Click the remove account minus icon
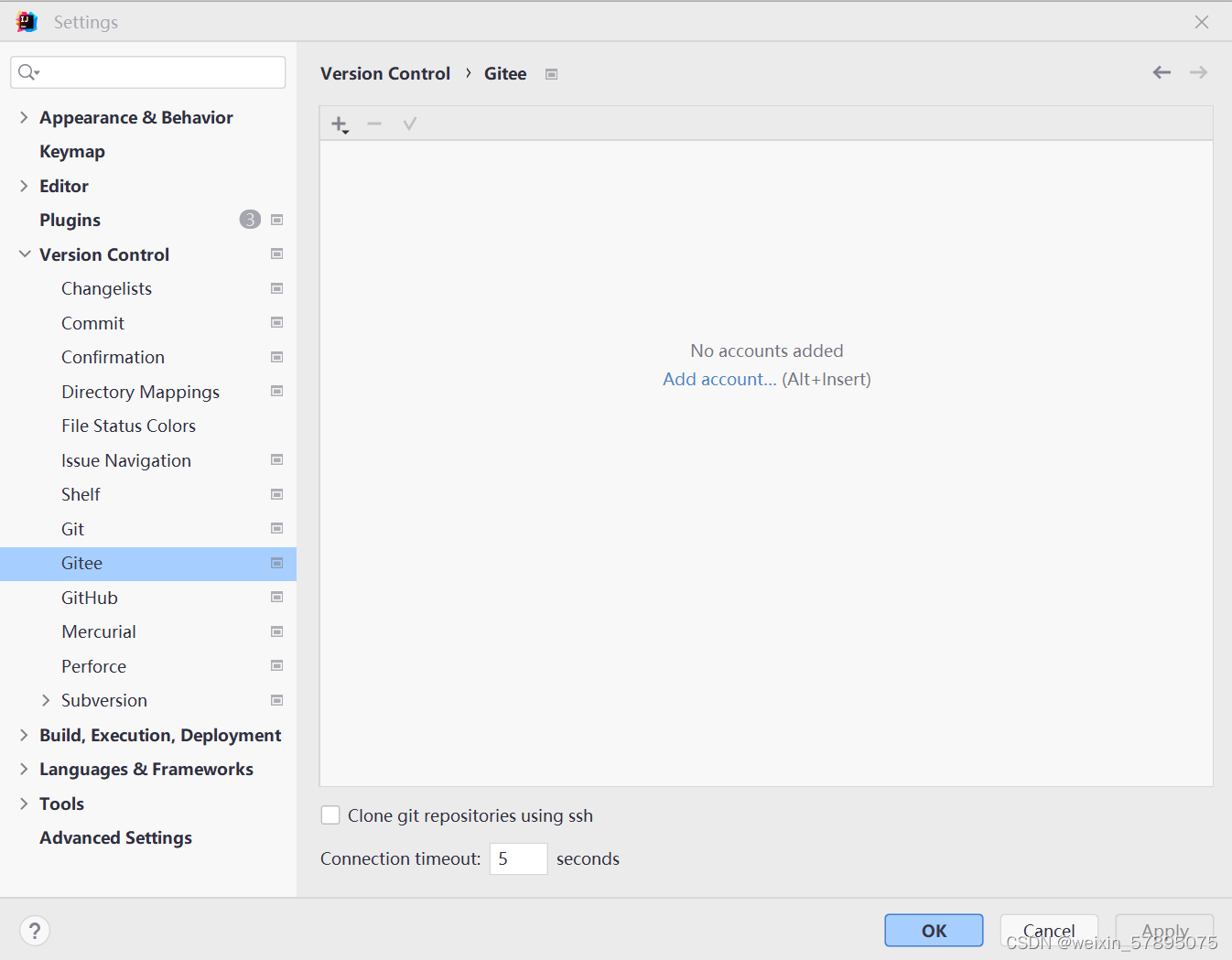This screenshot has height=960, width=1232. [373, 123]
